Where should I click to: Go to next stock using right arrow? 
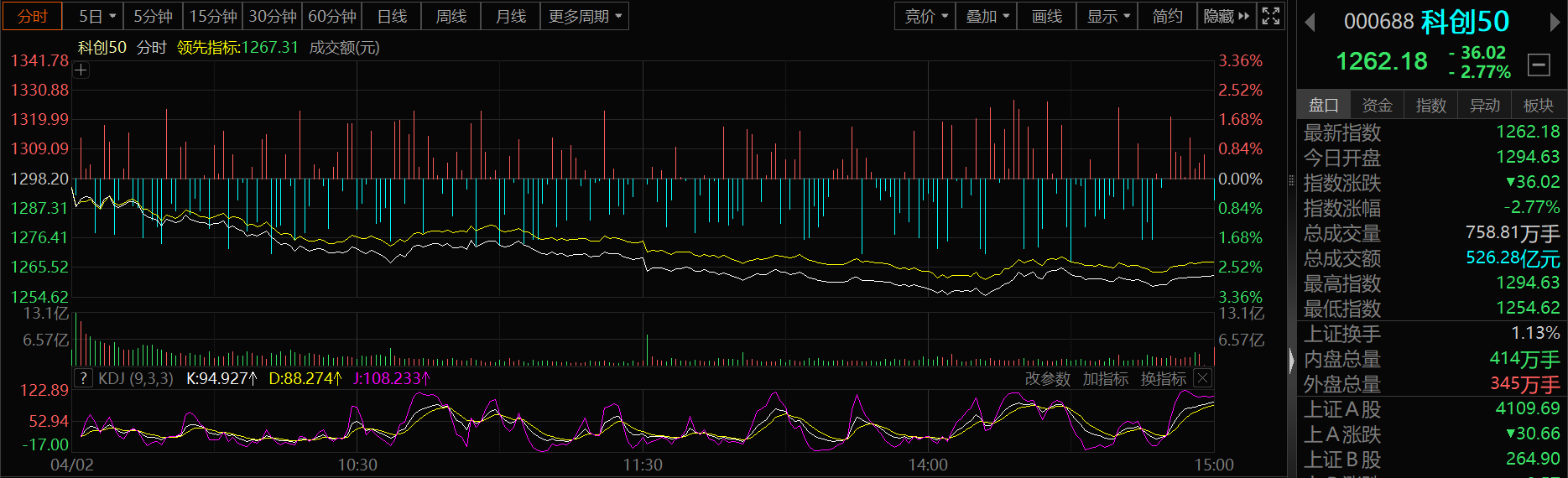[1554, 23]
